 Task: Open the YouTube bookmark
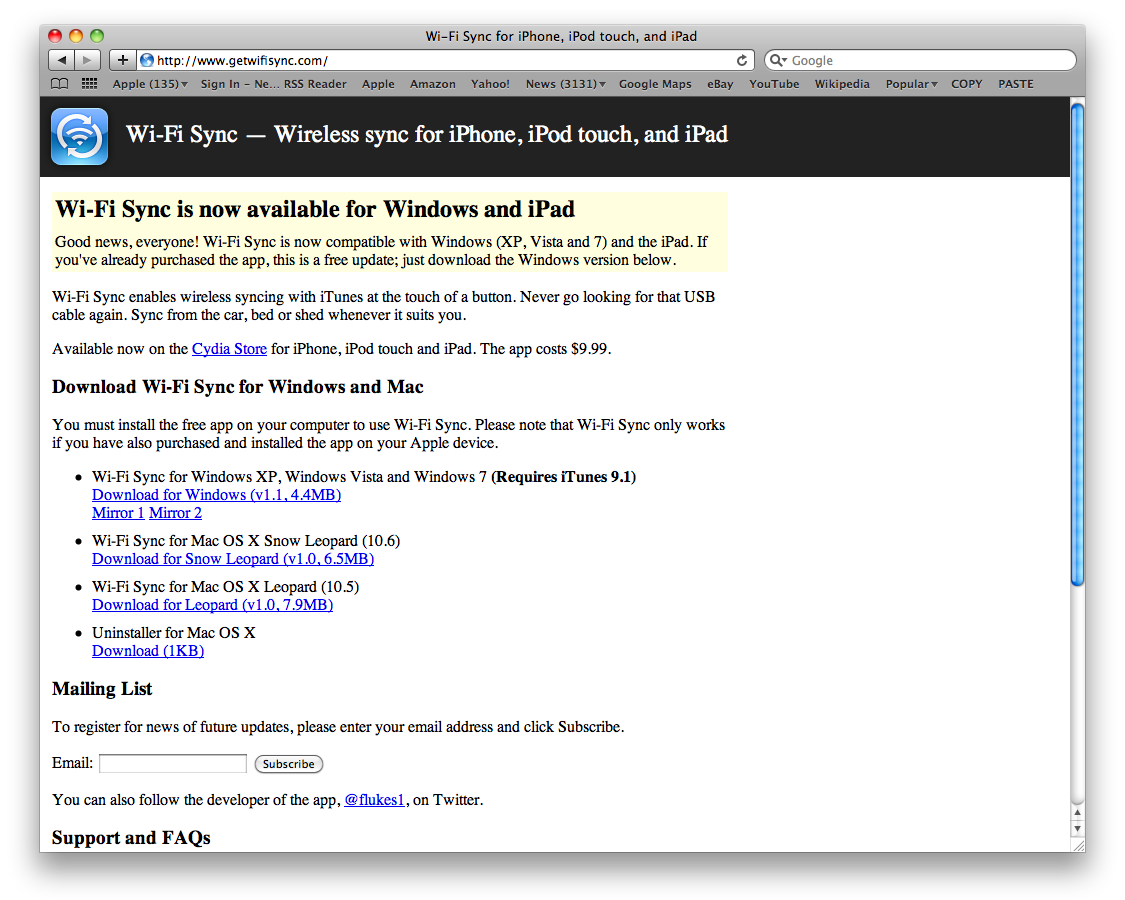click(773, 84)
